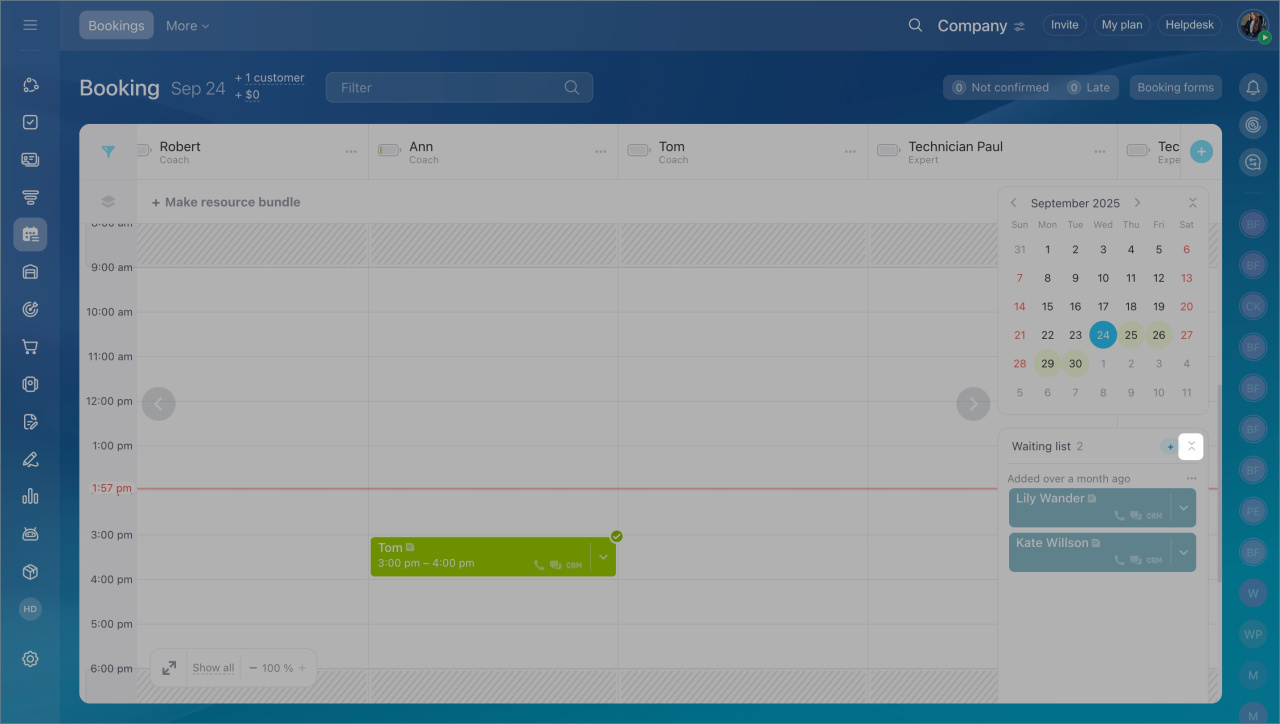Add a new resource with plus icon
The height and width of the screenshot is (724, 1280).
click(1201, 152)
